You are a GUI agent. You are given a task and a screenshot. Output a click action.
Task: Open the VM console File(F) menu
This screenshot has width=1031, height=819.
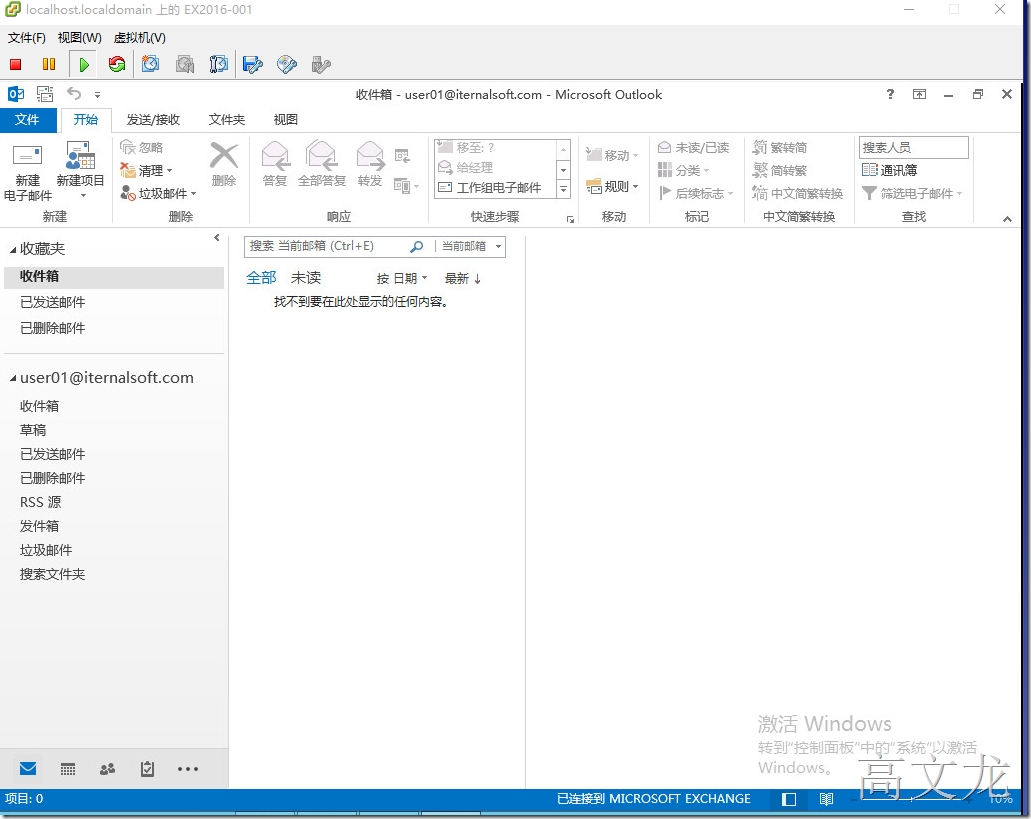click(26, 38)
